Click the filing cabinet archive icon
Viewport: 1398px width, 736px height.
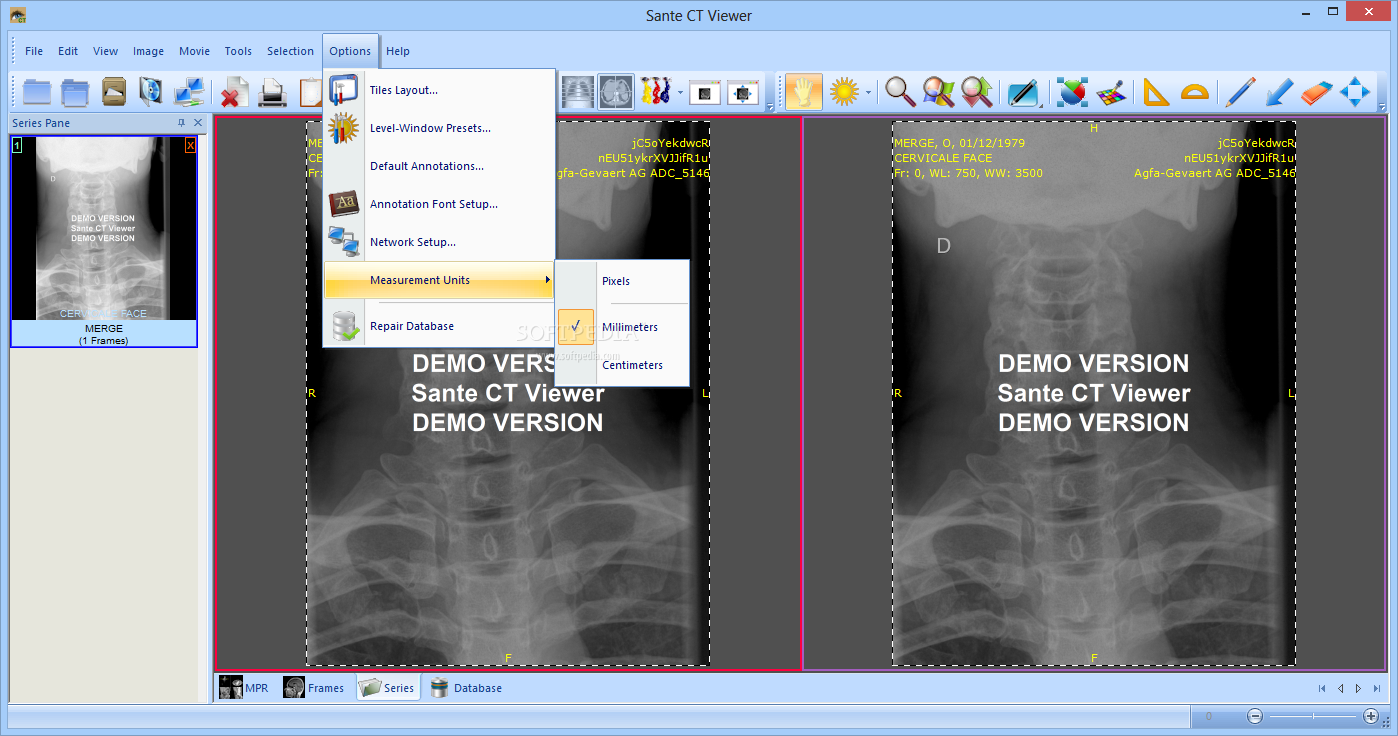114,92
